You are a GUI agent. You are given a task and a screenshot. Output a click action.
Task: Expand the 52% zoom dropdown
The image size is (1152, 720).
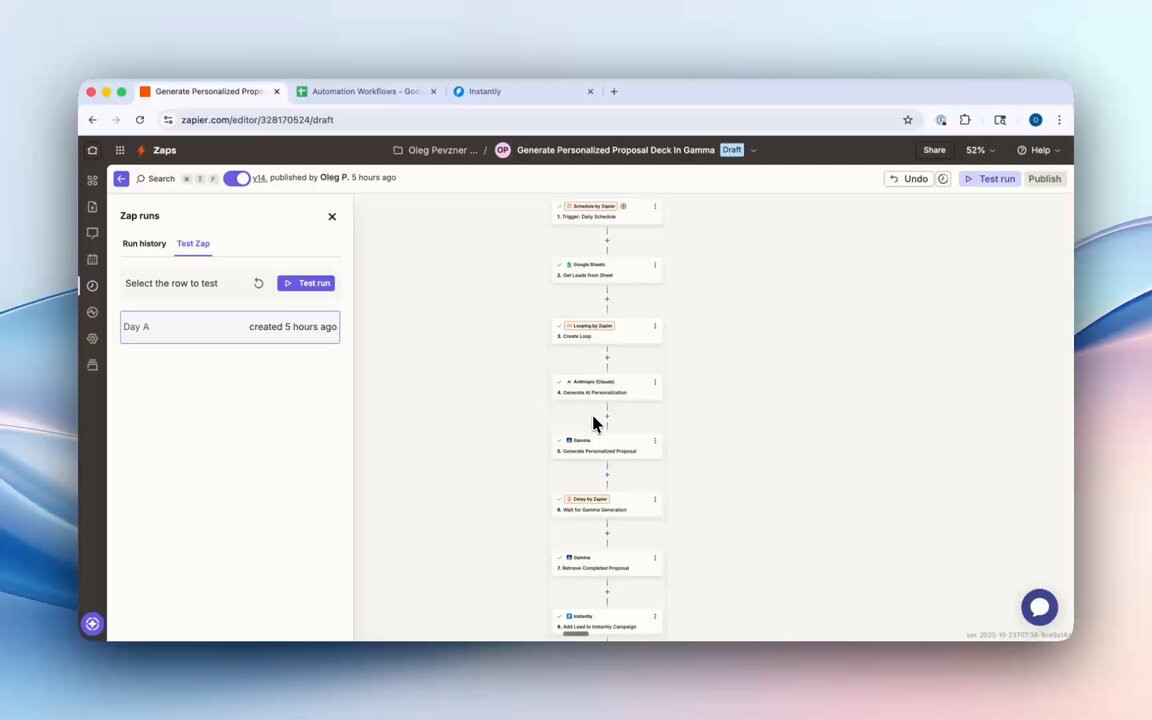(981, 150)
